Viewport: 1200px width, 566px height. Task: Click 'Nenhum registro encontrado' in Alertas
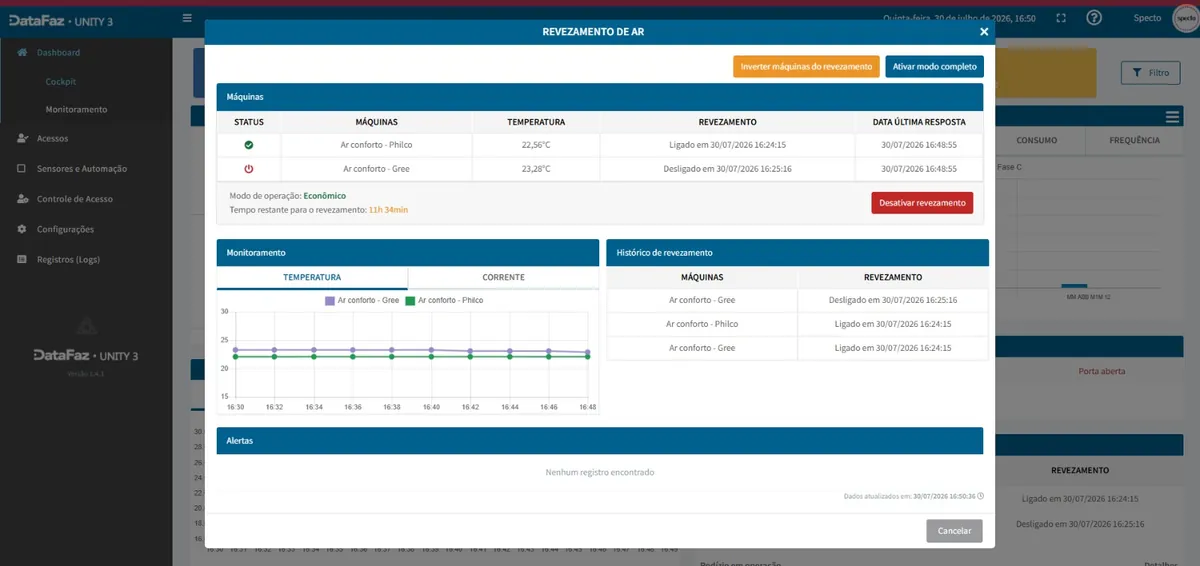pos(600,472)
